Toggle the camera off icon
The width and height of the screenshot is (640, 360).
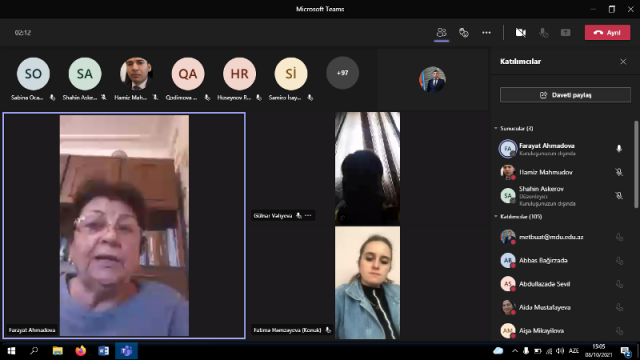pyautogui.click(x=520, y=33)
